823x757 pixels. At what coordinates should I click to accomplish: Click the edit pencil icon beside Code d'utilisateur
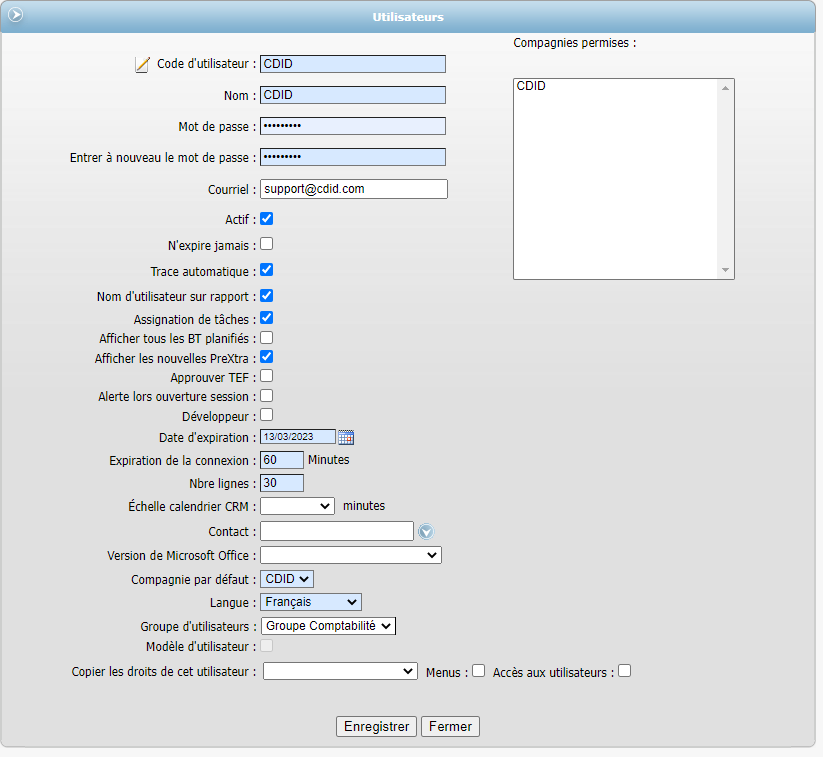142,65
